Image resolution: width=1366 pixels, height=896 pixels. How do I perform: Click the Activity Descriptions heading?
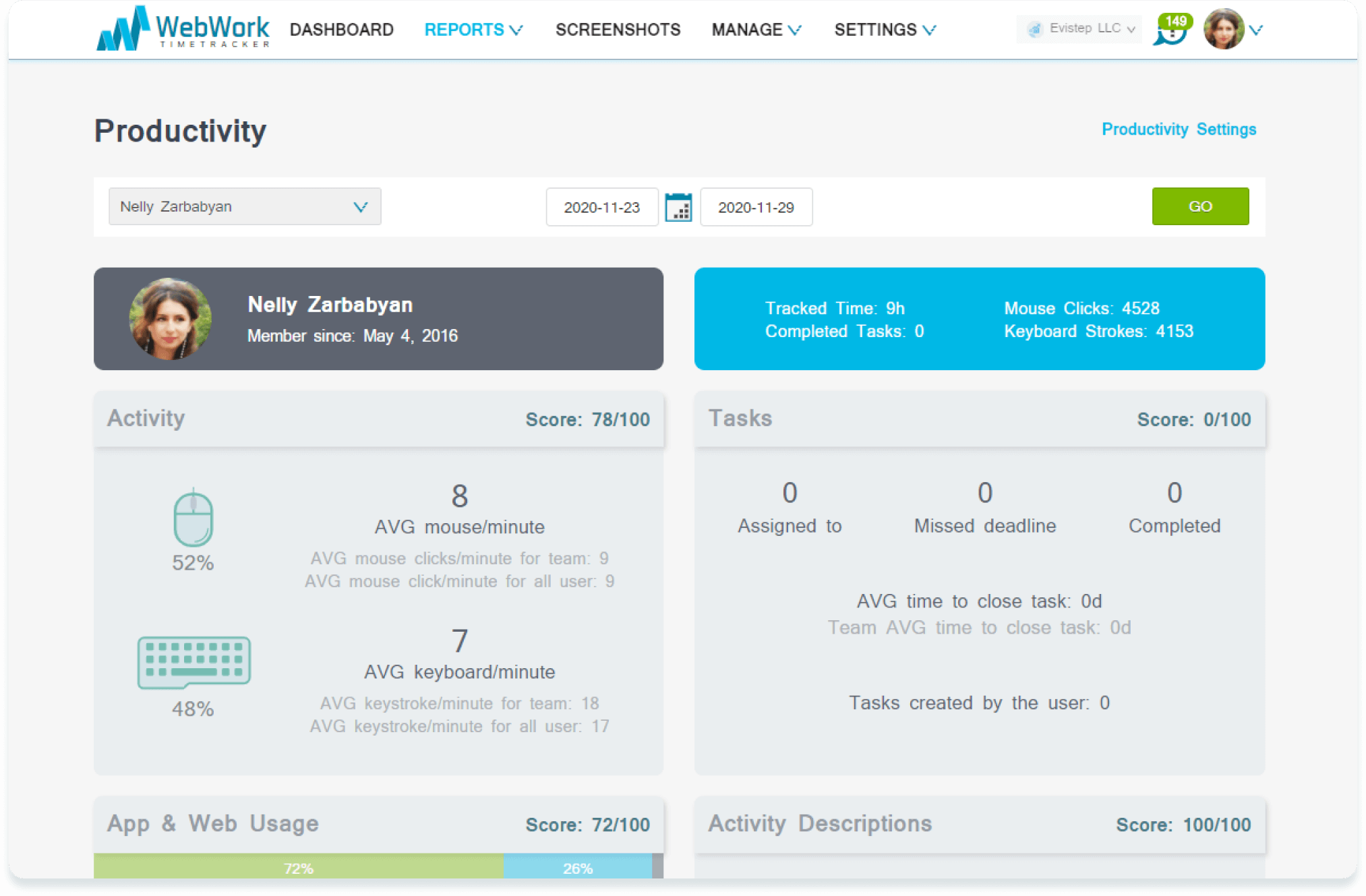(x=820, y=823)
